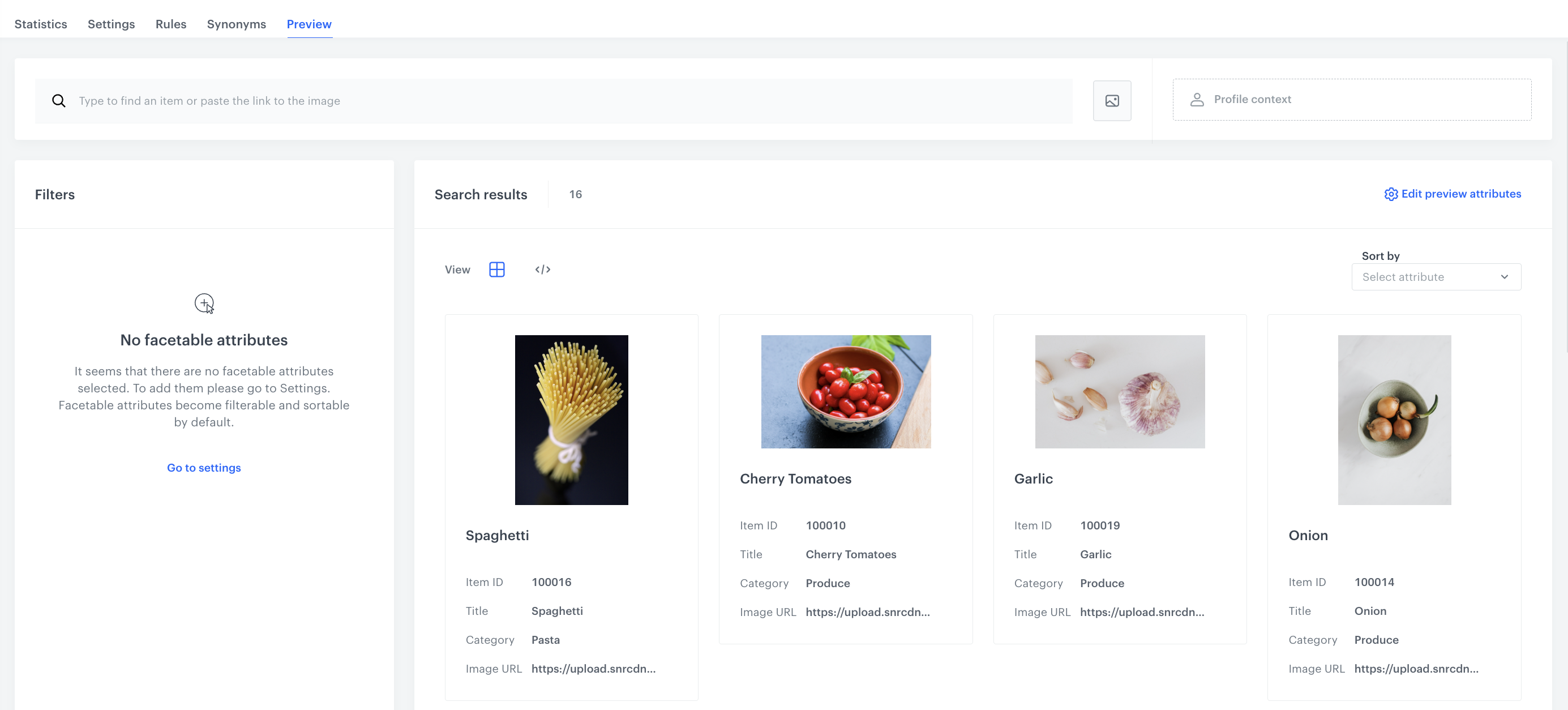1568x710 pixels.
Task: Select the grid view icon
Action: point(498,269)
